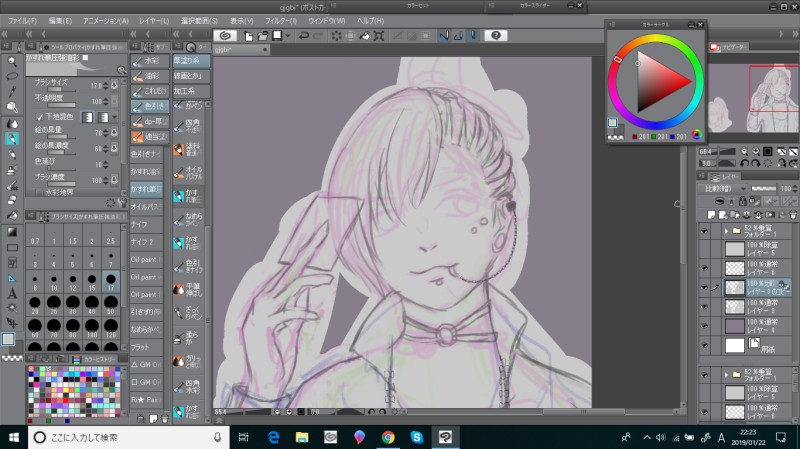The height and width of the screenshot is (449, 800).
Task: Toggle visibility of レイヤー 3 のコピー layer
Action: pos(705,287)
